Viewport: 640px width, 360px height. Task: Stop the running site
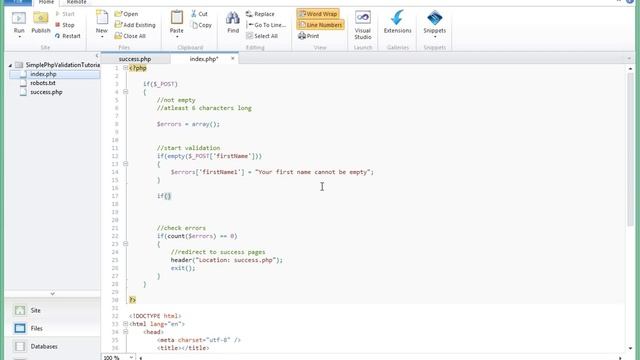pos(65,25)
